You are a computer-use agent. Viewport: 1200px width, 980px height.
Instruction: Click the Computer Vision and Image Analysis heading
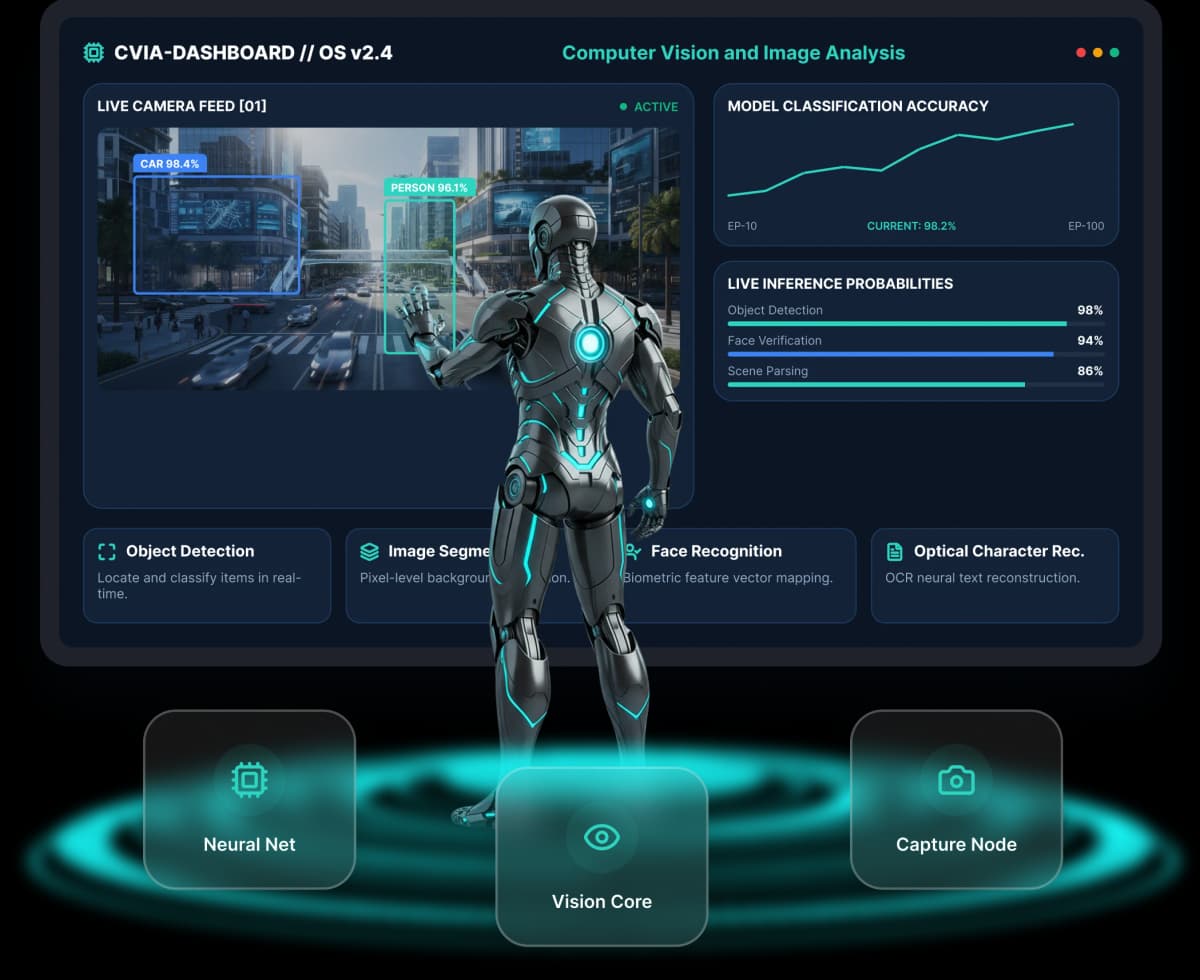[x=733, y=53]
